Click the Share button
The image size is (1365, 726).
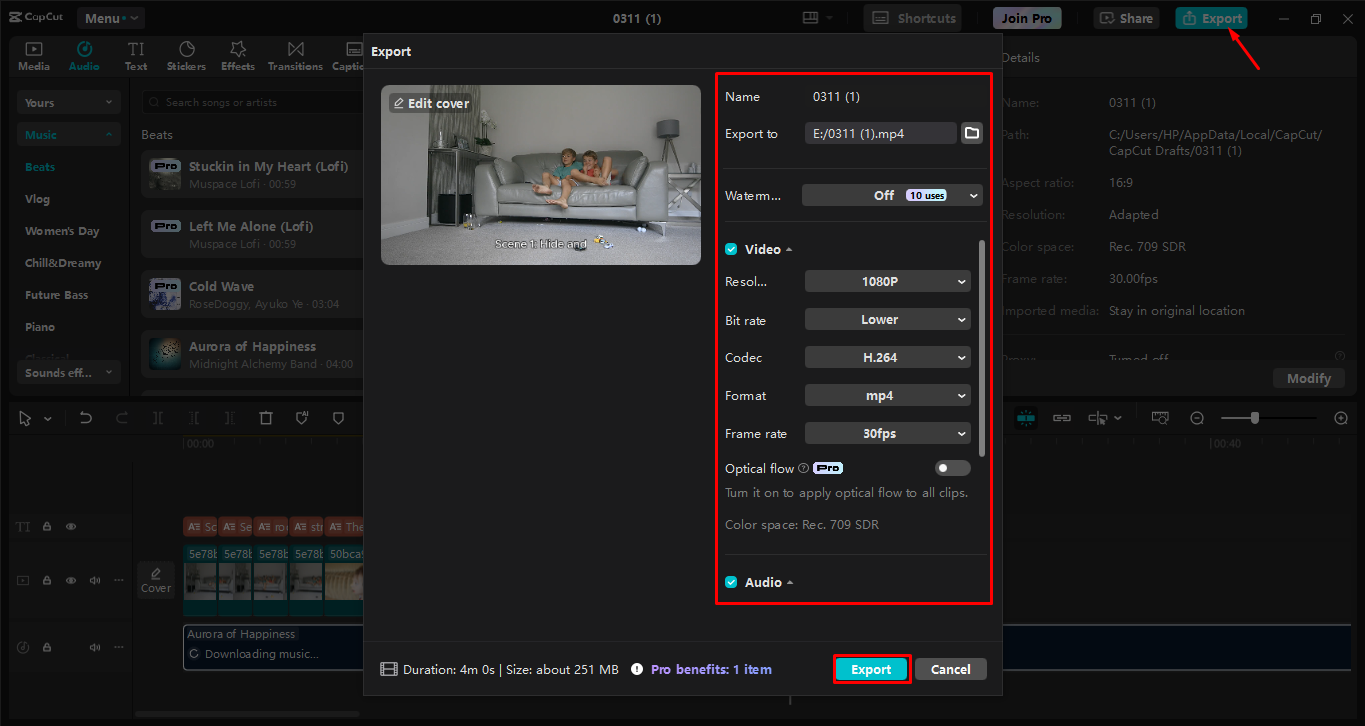tap(1126, 18)
